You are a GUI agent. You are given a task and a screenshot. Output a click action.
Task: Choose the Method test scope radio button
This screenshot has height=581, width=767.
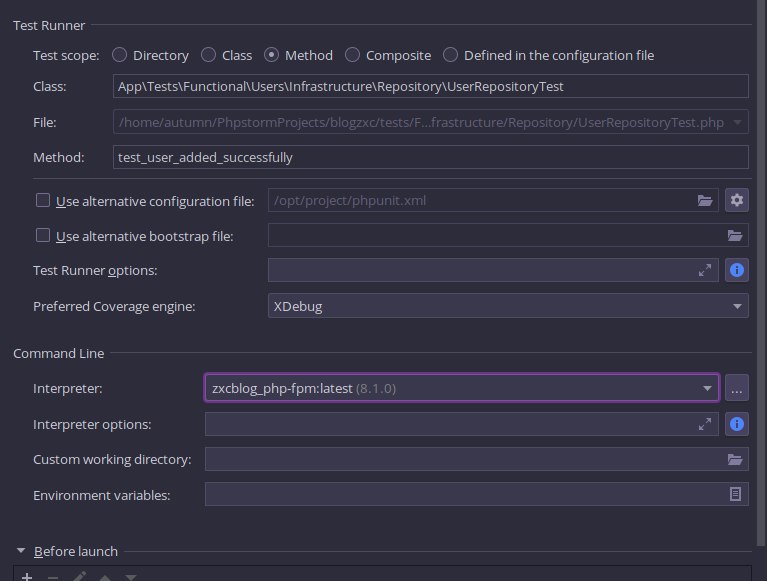pyautogui.click(x=271, y=55)
